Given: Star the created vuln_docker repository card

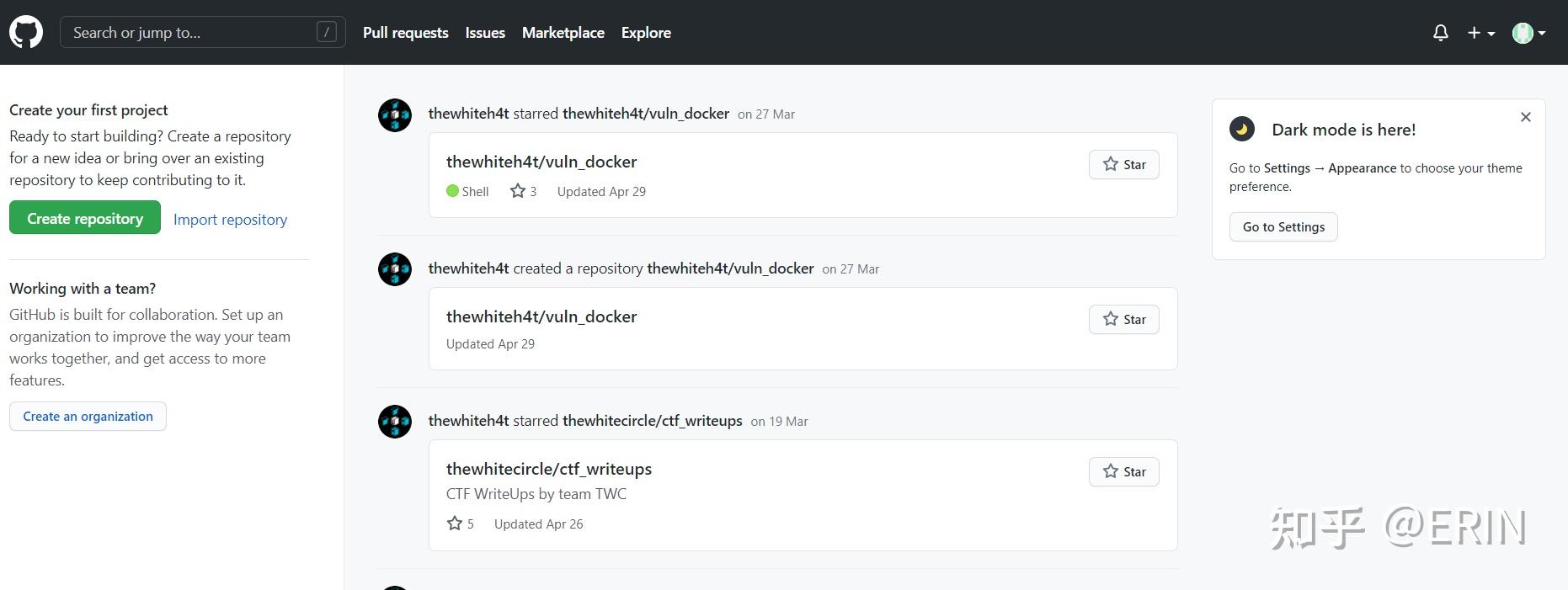Looking at the screenshot, I should pyautogui.click(x=1124, y=320).
